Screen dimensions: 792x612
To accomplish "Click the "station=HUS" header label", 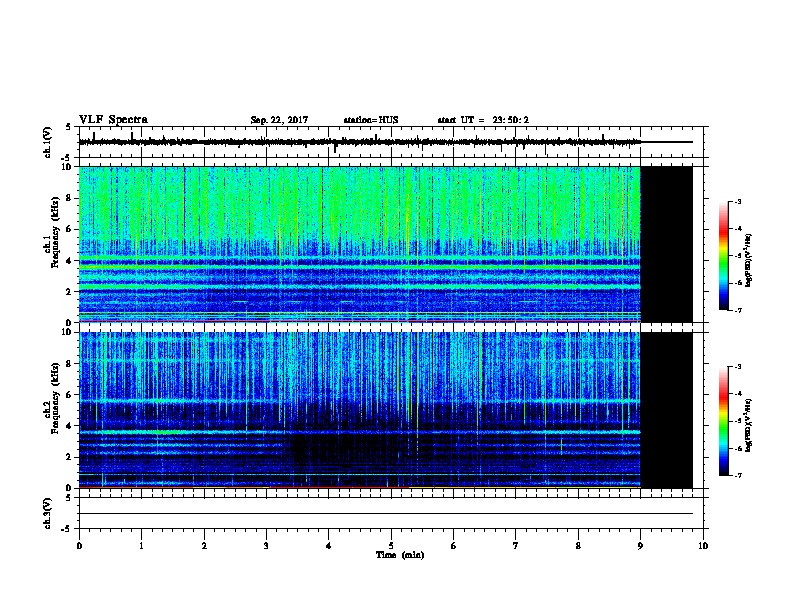I will tap(371, 120).
